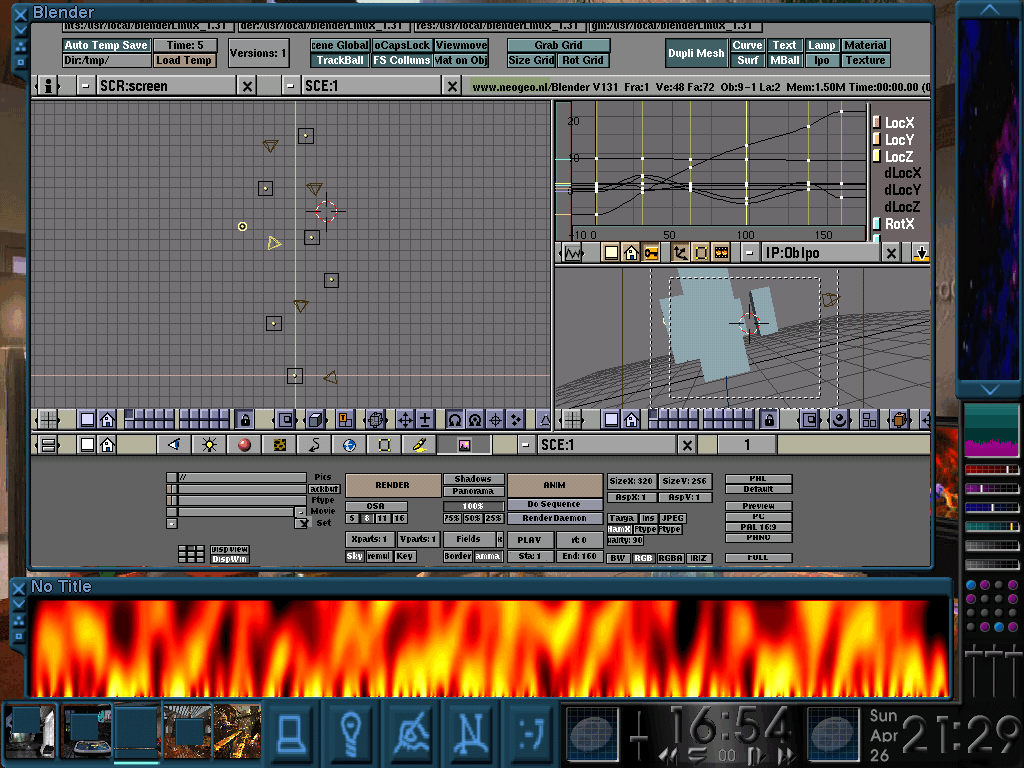The image size is (1024, 768).
Task: Click the lock icon in 3D view header
Action: 243,419
